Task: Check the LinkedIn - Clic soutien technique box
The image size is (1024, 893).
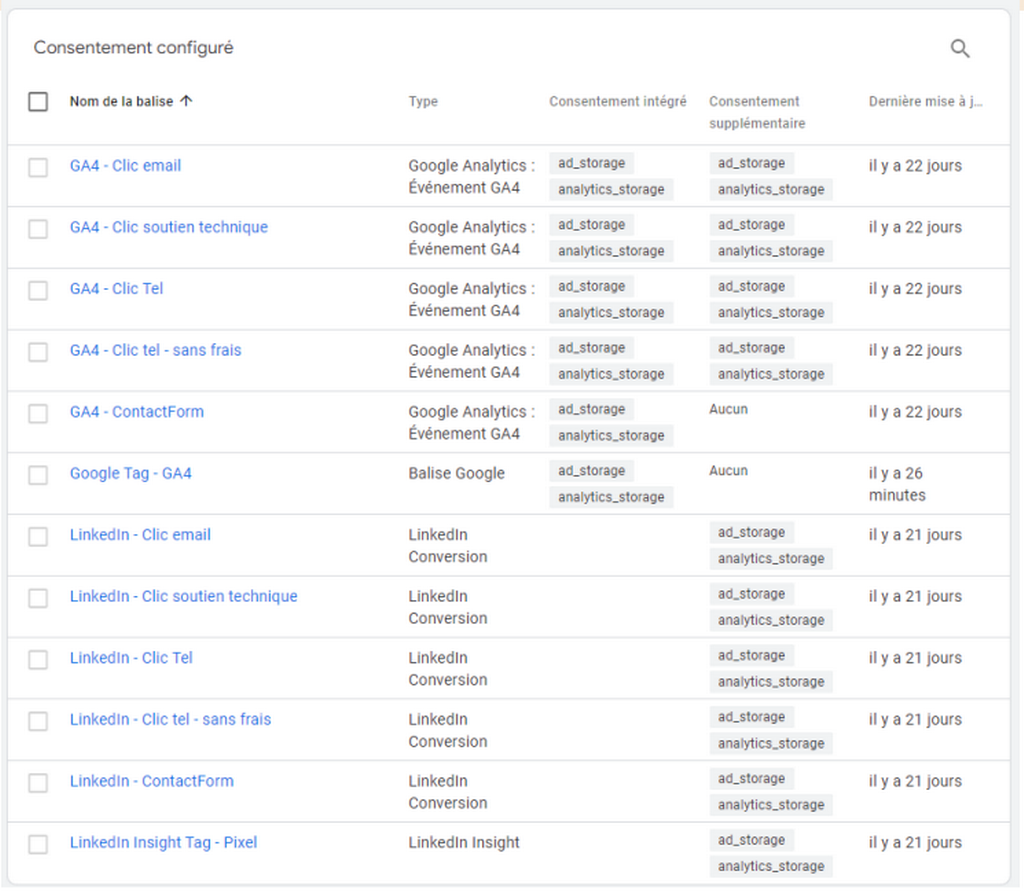Action: (x=38, y=598)
